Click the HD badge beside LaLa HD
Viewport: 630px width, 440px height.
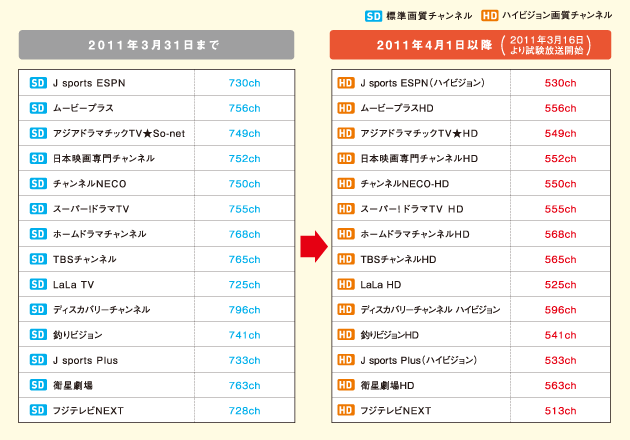(x=346, y=284)
